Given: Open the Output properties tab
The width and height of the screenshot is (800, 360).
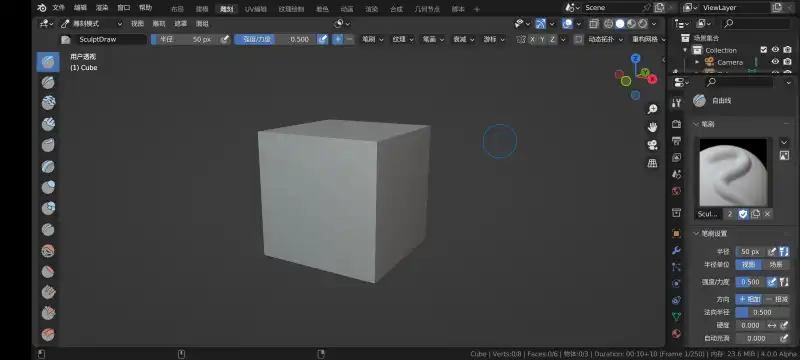Looking at the screenshot, I should (677, 141).
